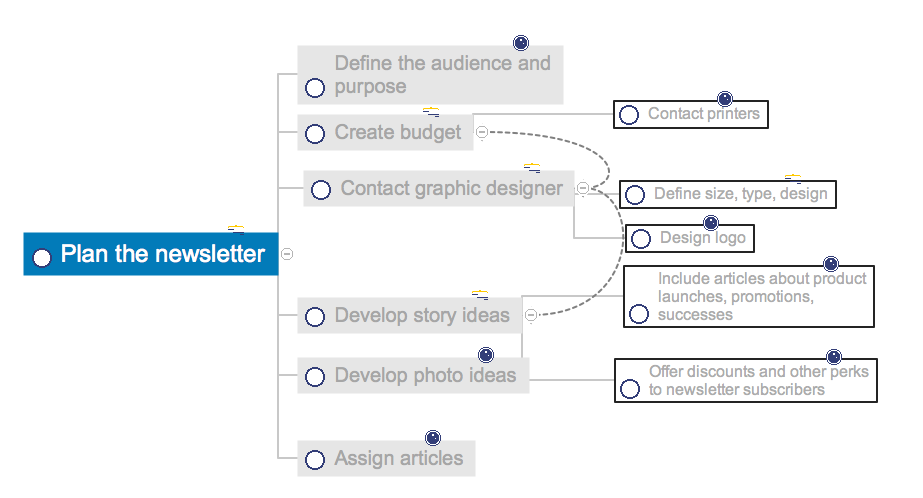
Task: Select the Define the audience and purpose topic
Action: pyautogui.click(x=441, y=74)
